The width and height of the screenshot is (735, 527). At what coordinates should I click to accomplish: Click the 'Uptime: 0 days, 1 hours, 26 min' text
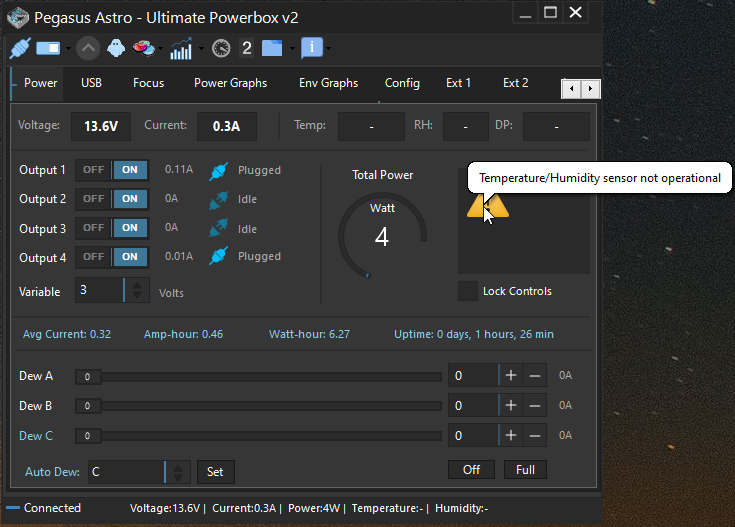[473, 334]
